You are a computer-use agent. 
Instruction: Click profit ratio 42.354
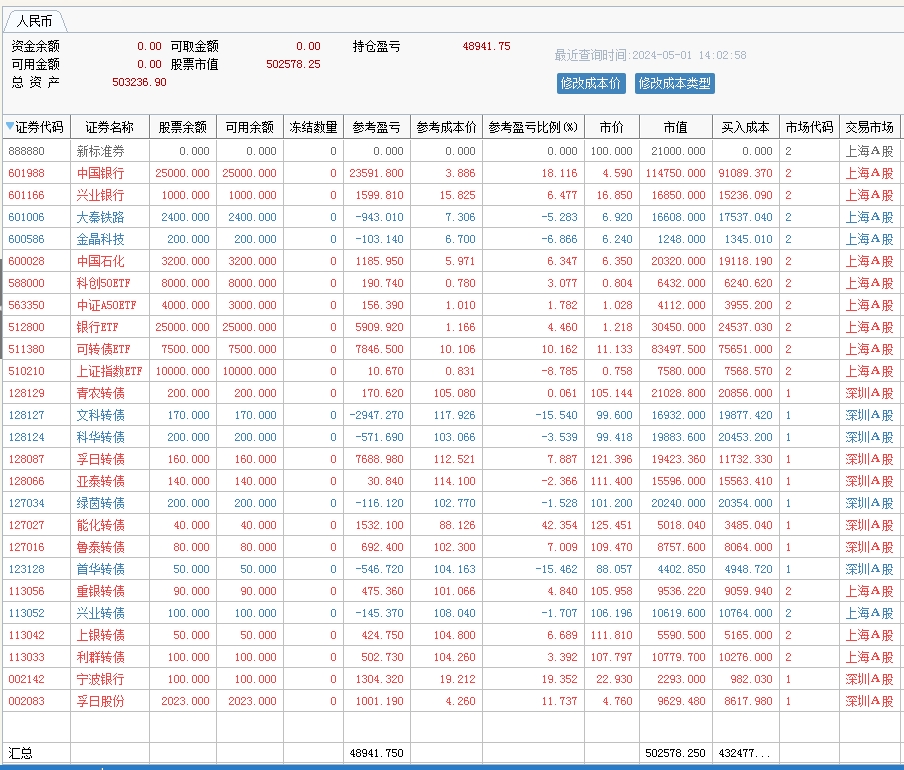559,525
